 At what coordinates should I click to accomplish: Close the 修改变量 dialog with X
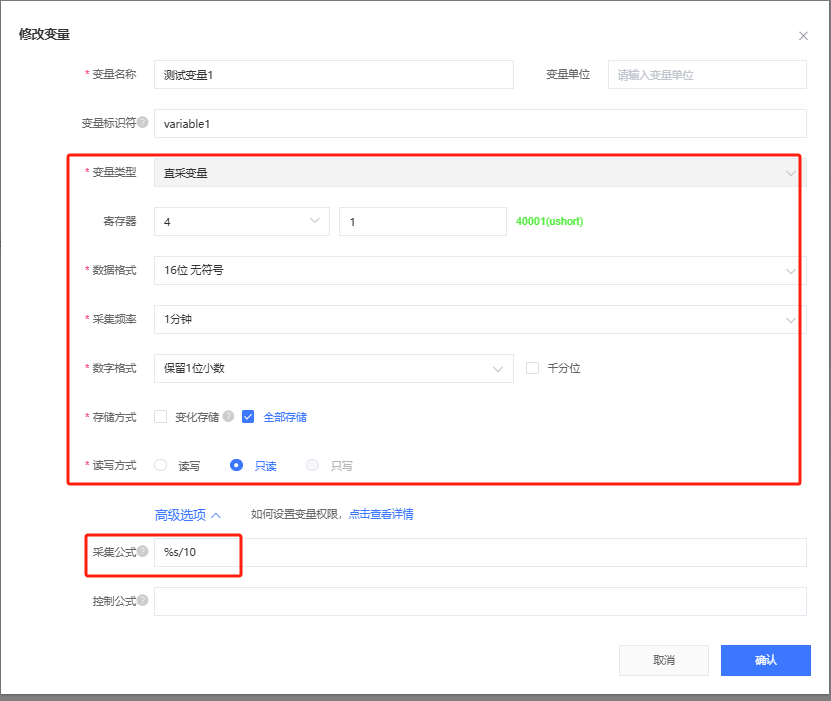[803, 36]
